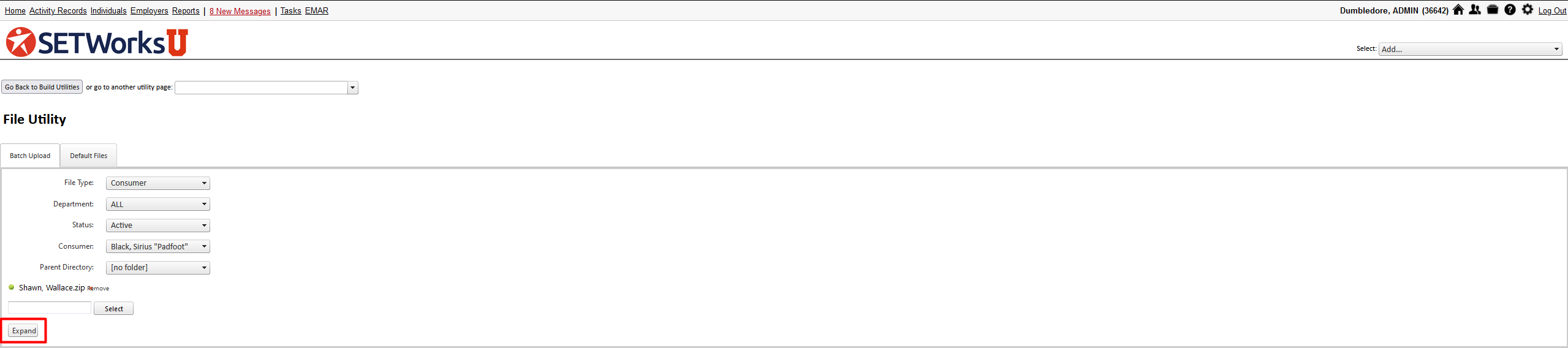Viewport: 1568px width, 348px height.
Task: Click the folder icon near username
Action: coord(1493,10)
